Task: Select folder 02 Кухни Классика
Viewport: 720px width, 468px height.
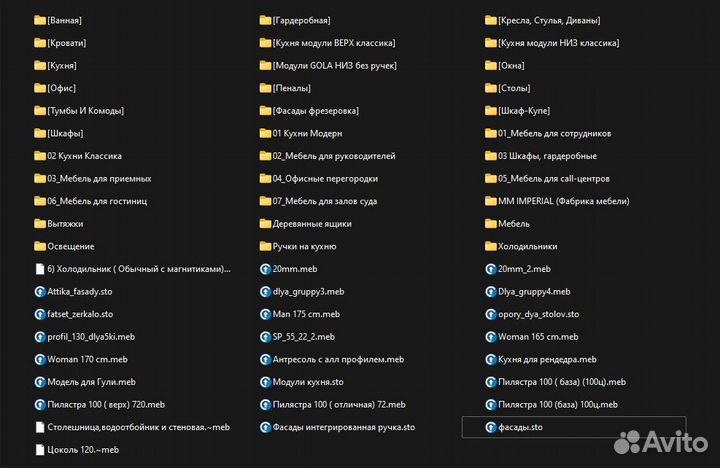Action: (84, 156)
